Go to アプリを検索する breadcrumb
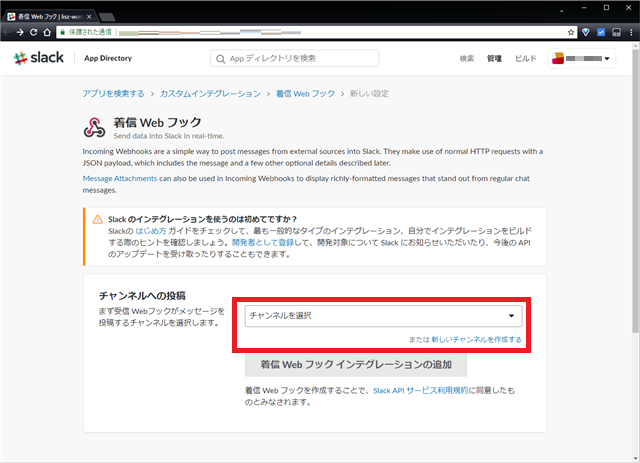Image resolution: width=640 pixels, height=463 pixels. tap(113, 93)
